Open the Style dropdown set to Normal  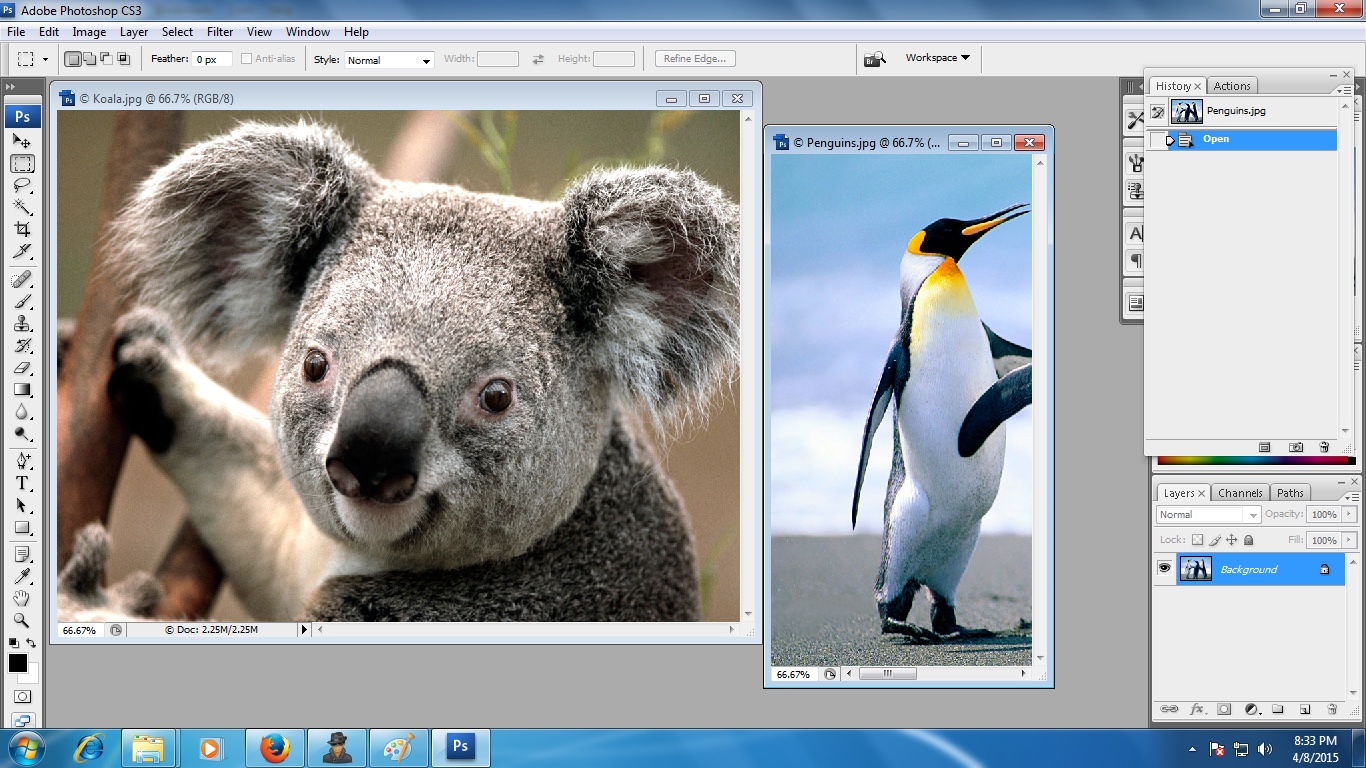[389, 60]
